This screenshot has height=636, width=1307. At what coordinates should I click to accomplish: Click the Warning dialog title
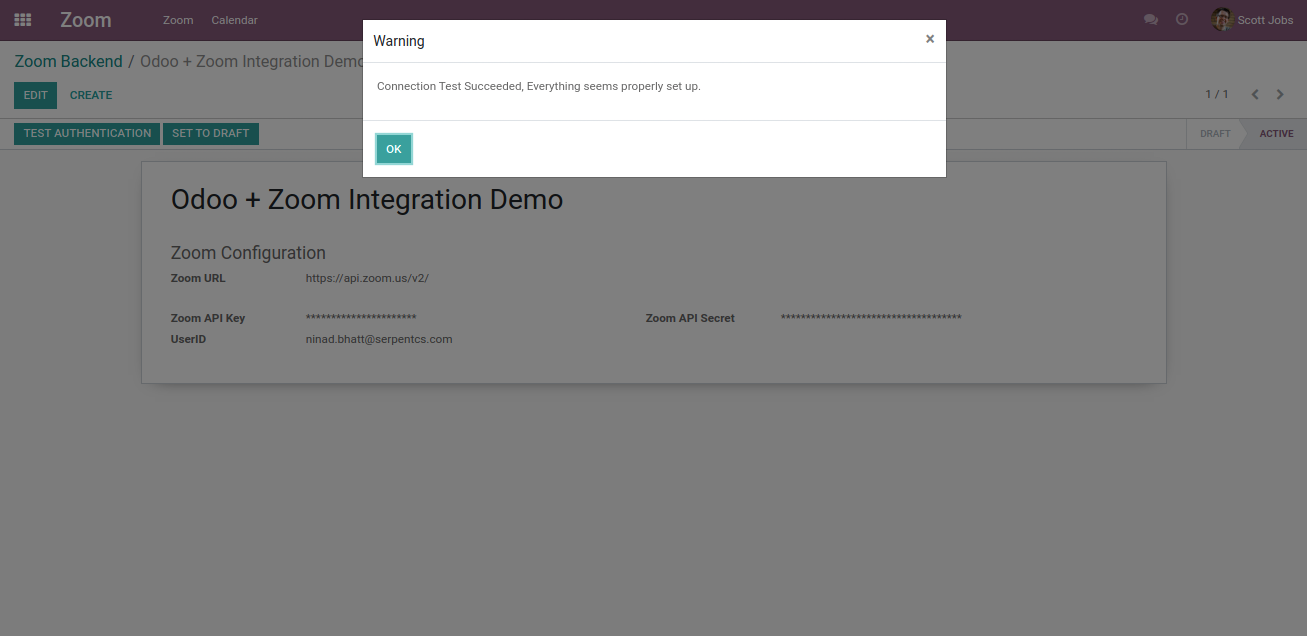399,41
